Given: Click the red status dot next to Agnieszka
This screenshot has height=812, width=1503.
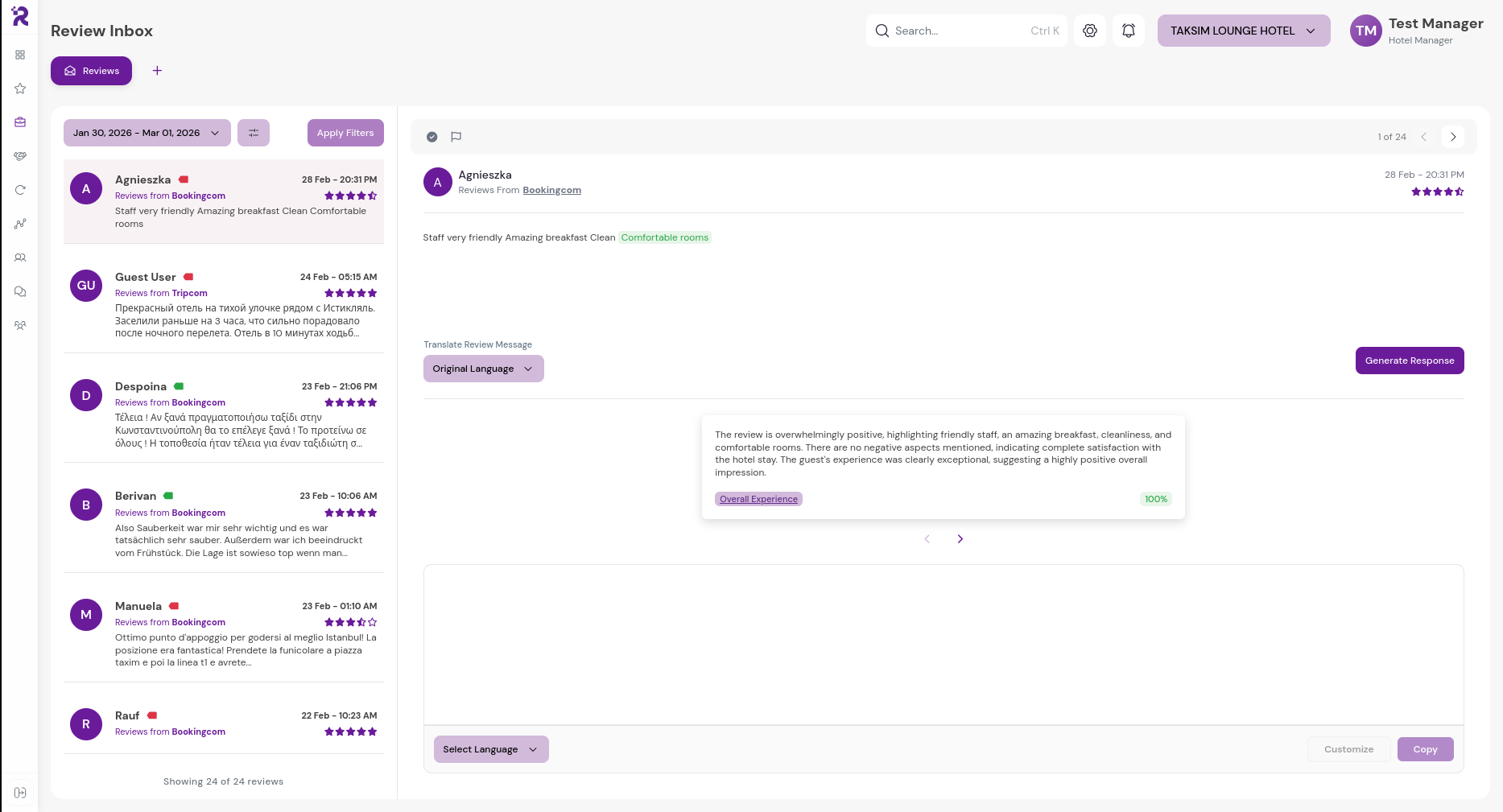Looking at the screenshot, I should (x=184, y=179).
